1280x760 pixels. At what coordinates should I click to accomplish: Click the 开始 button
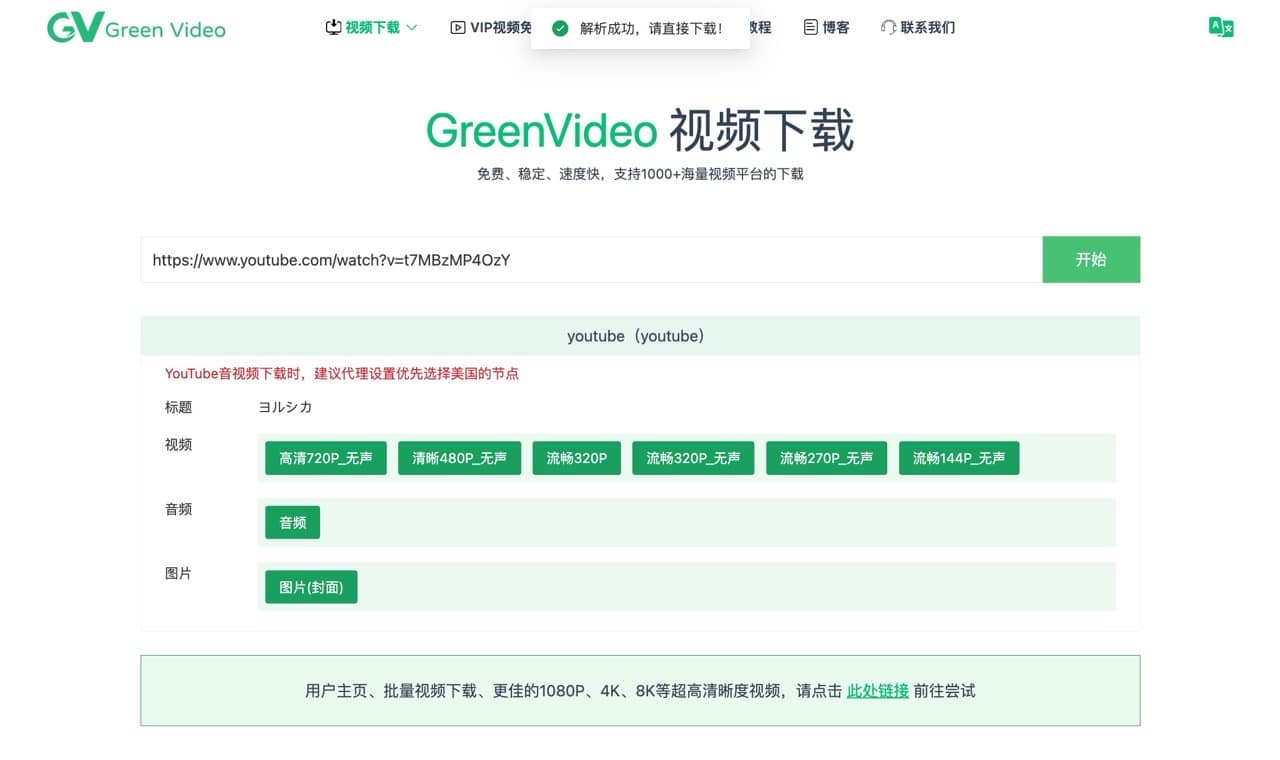click(x=1091, y=260)
